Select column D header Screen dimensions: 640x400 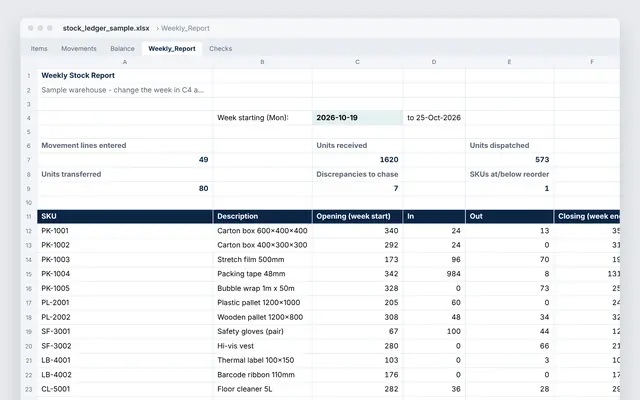(x=434, y=62)
